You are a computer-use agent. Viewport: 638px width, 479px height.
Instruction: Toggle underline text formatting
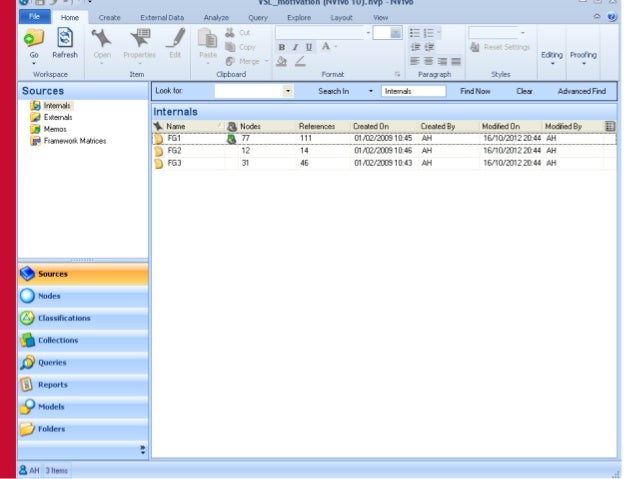coord(308,47)
